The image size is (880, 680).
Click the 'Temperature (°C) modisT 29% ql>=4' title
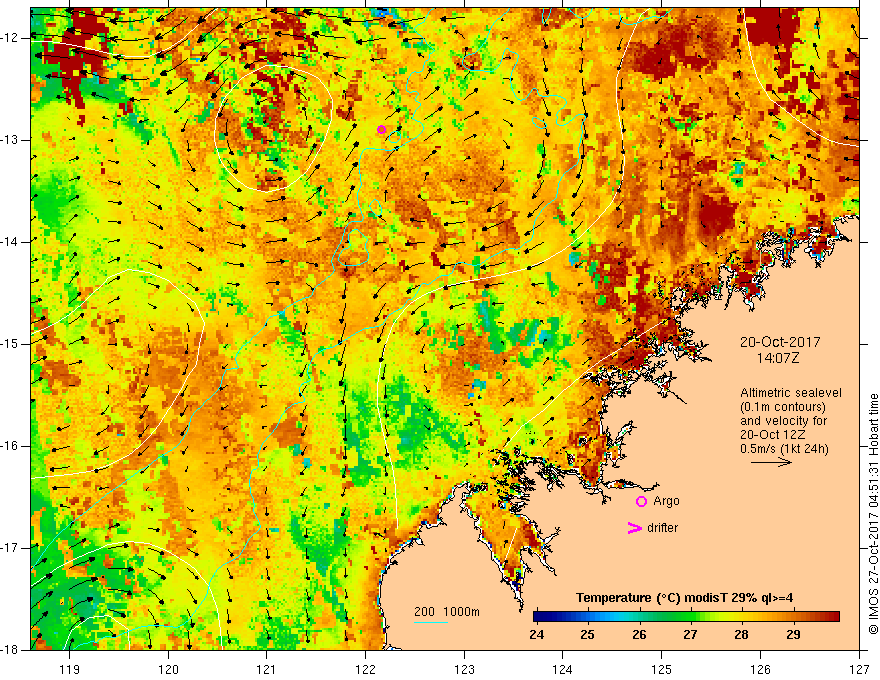point(685,598)
